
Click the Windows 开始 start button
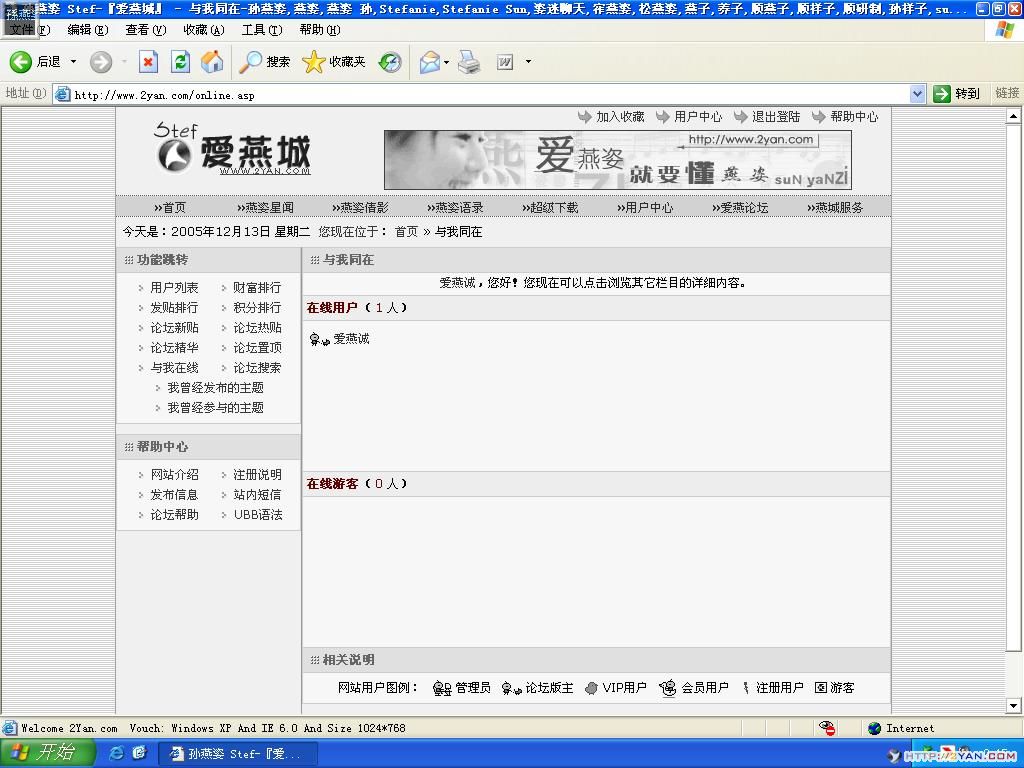click(43, 753)
